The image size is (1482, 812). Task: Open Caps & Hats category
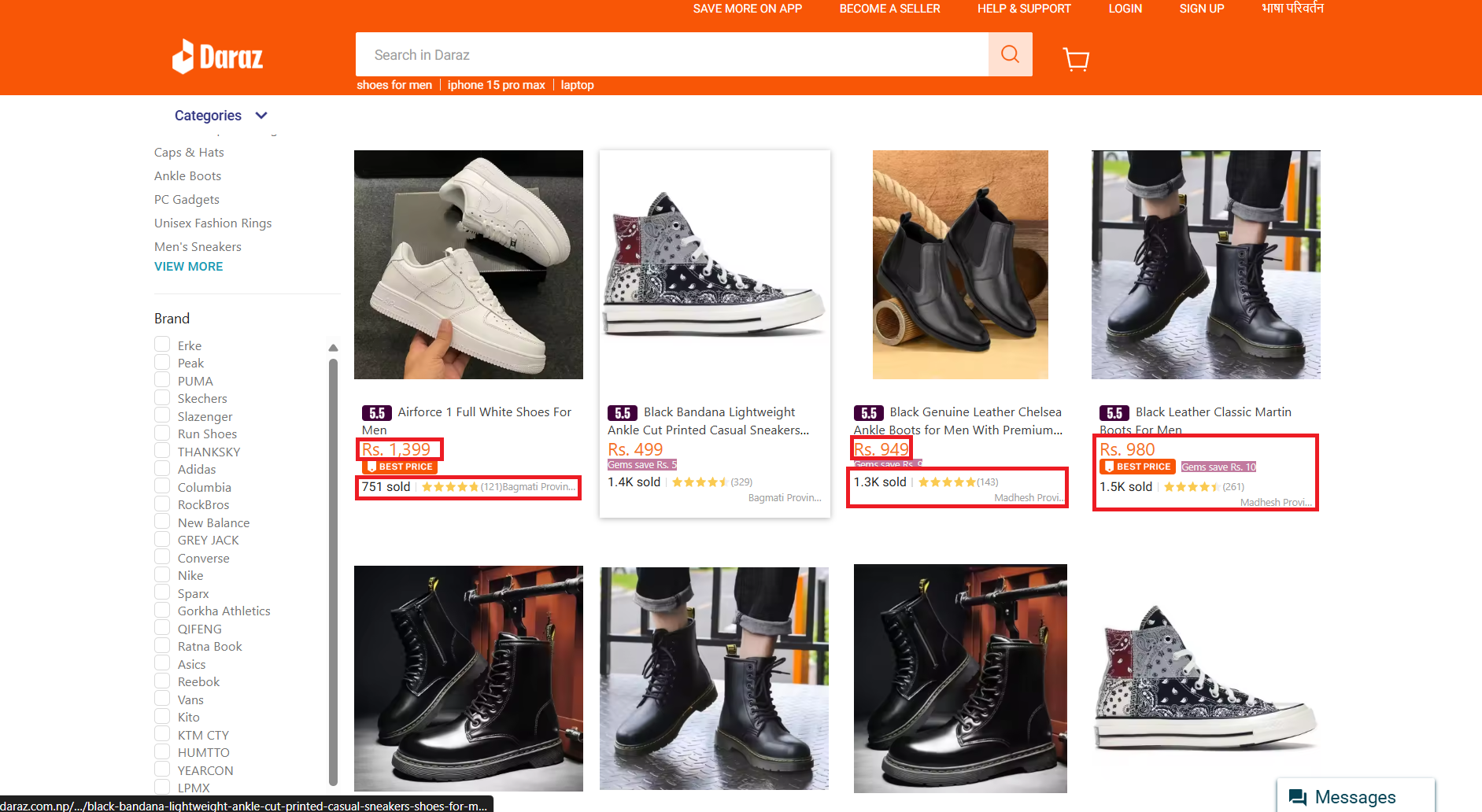coord(189,153)
